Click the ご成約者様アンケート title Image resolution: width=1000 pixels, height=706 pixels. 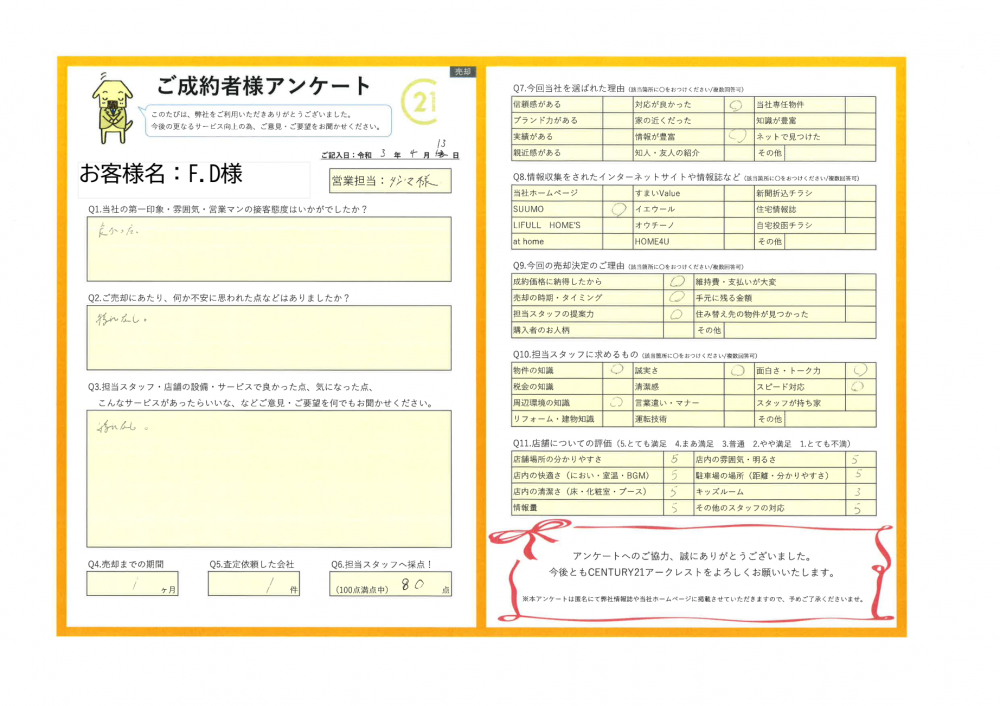[264, 86]
